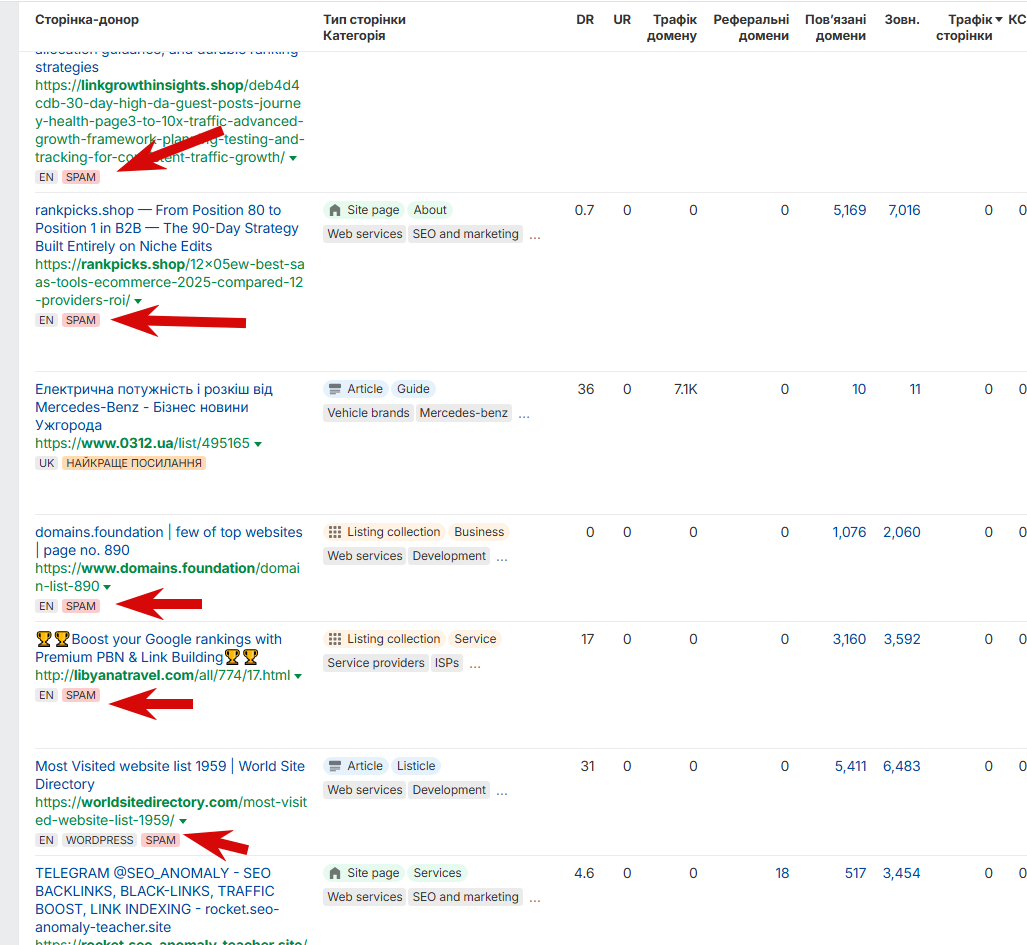Image resolution: width=1027 pixels, height=945 pixels.
Task: Click the 'Listicle' page type tag
Action: click(416, 766)
